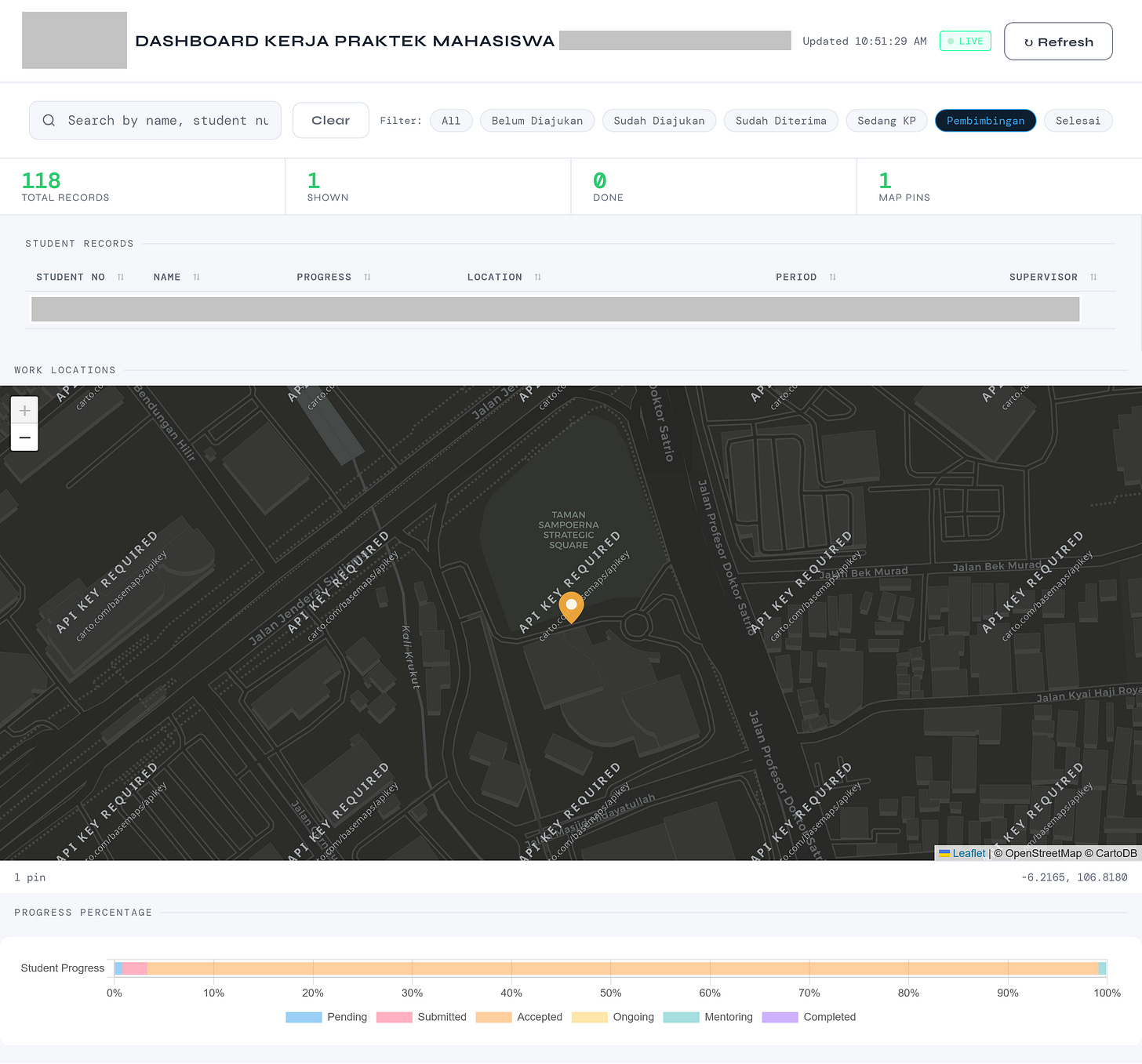Click the Submitted pink bar segment
The width and height of the screenshot is (1142, 1064).
point(135,968)
